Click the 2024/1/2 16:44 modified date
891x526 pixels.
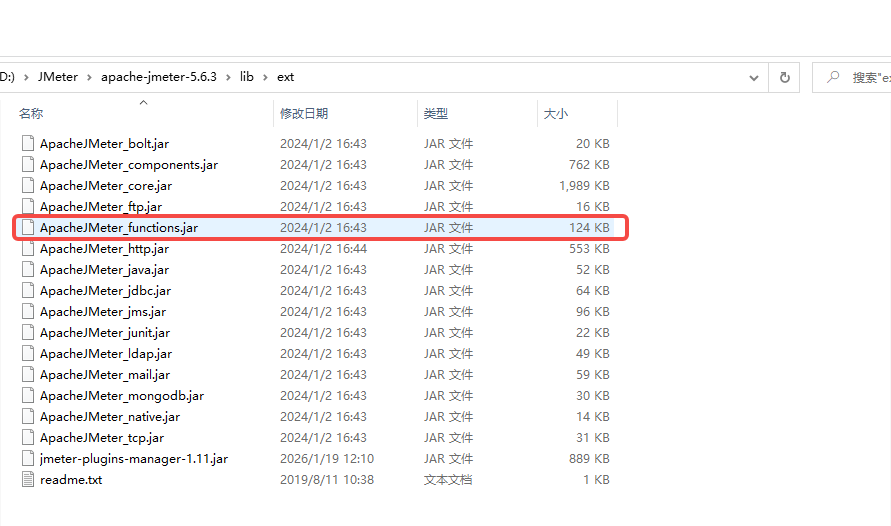323,249
